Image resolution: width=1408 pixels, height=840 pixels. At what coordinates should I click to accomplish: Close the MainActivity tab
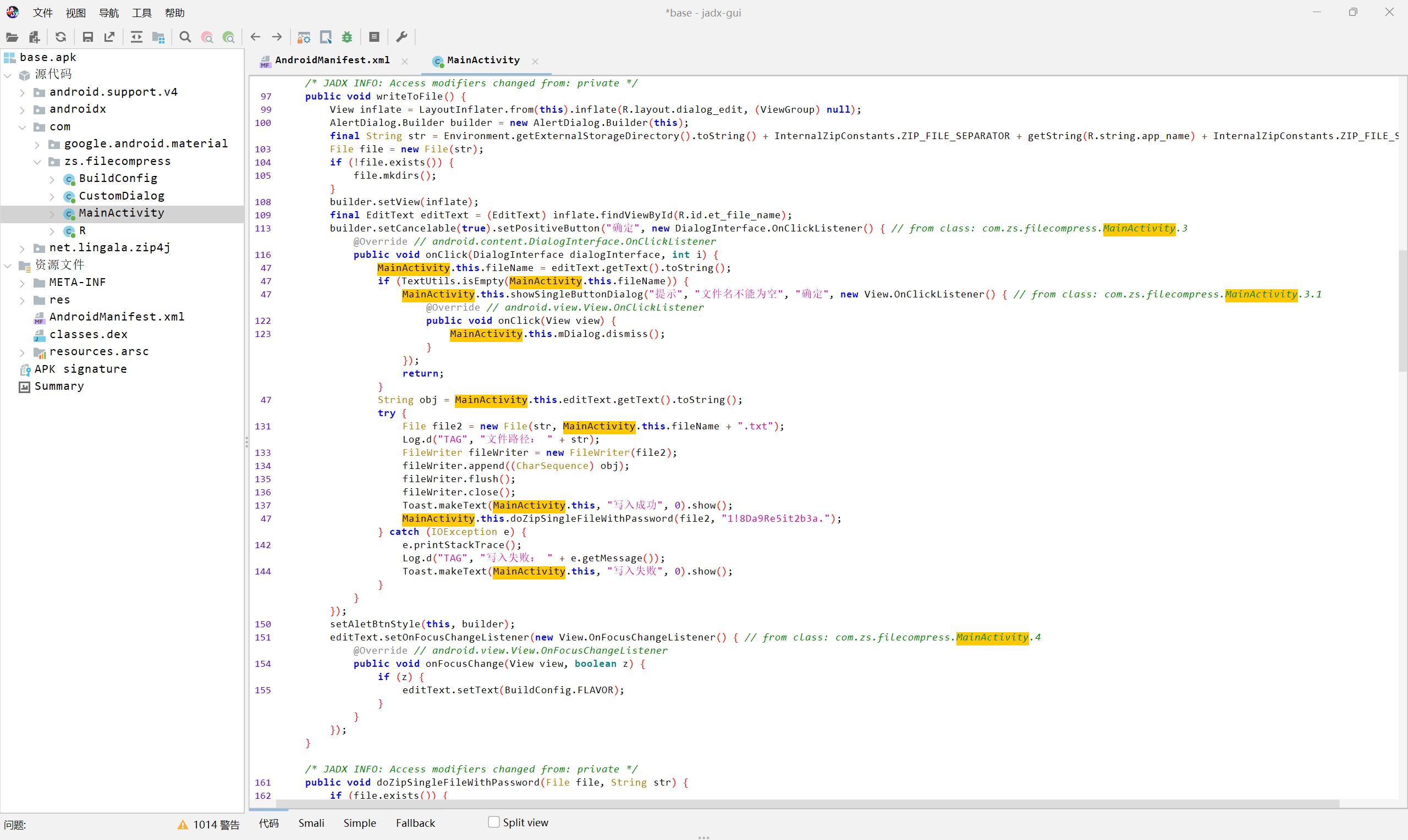click(x=535, y=61)
